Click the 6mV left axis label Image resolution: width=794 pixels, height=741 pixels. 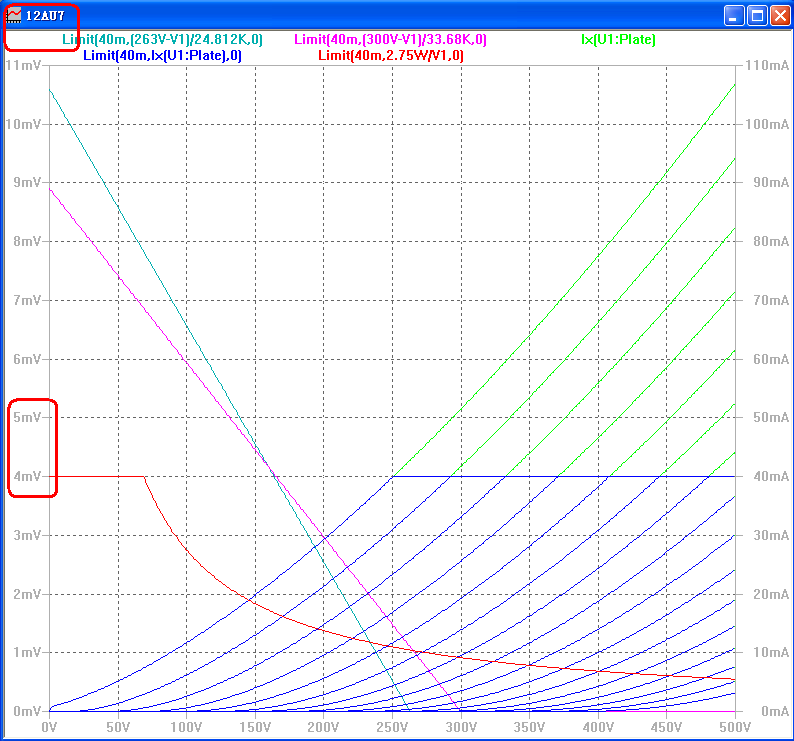[x=26, y=359]
